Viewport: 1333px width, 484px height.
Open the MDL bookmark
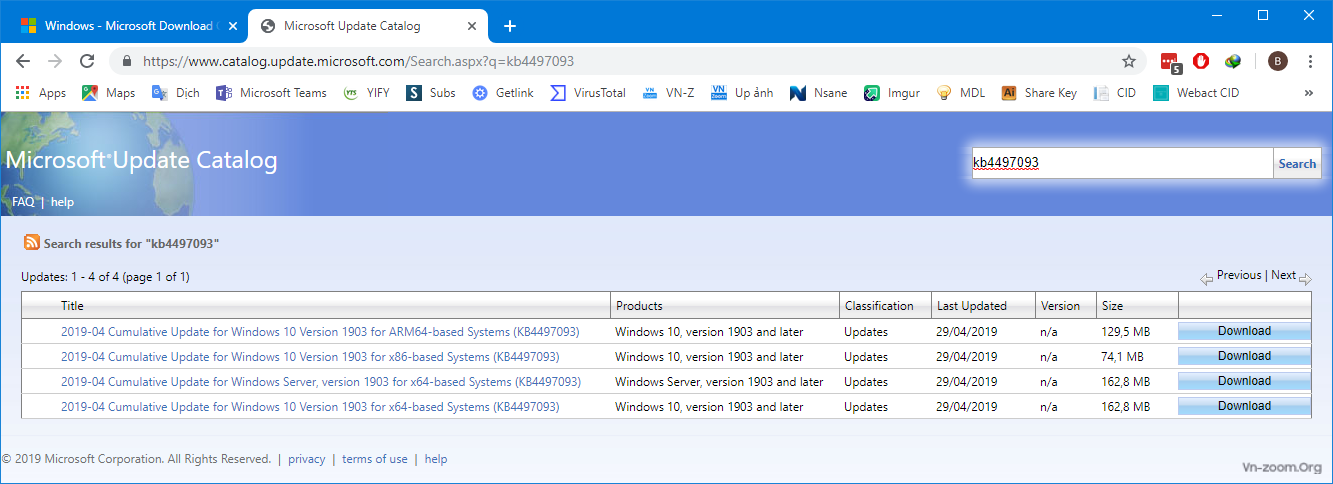coord(961,93)
